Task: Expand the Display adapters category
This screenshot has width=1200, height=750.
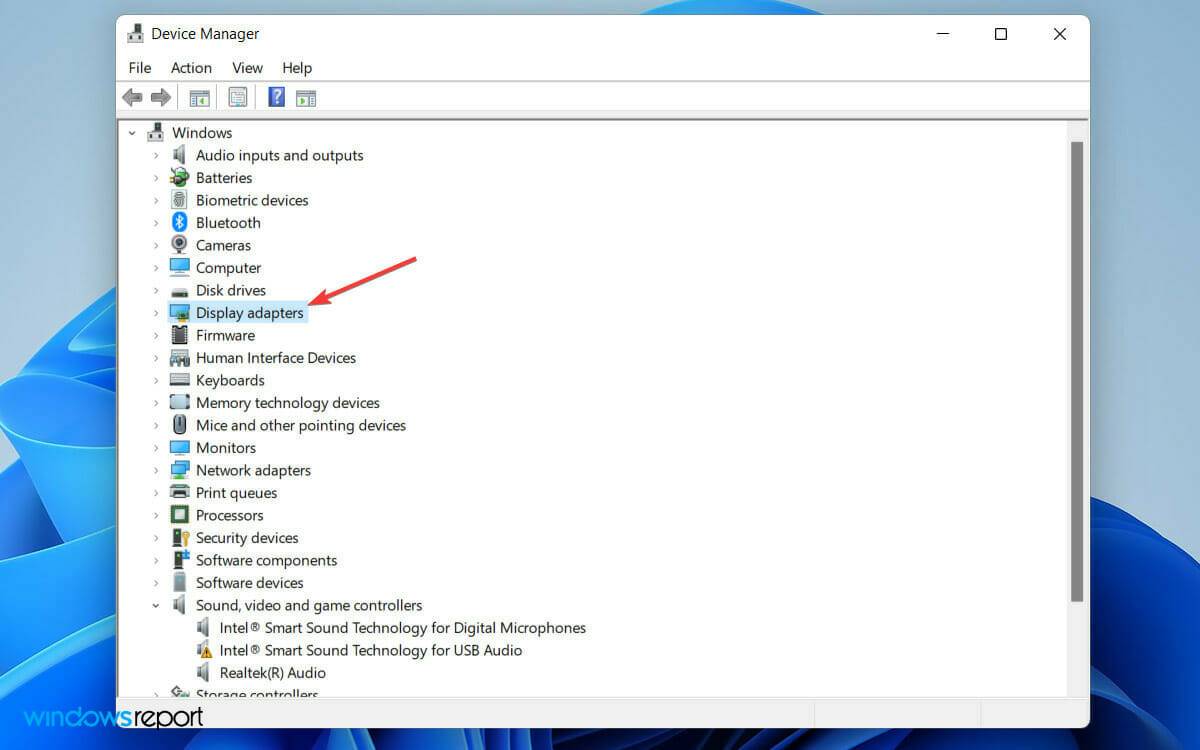Action: point(156,313)
